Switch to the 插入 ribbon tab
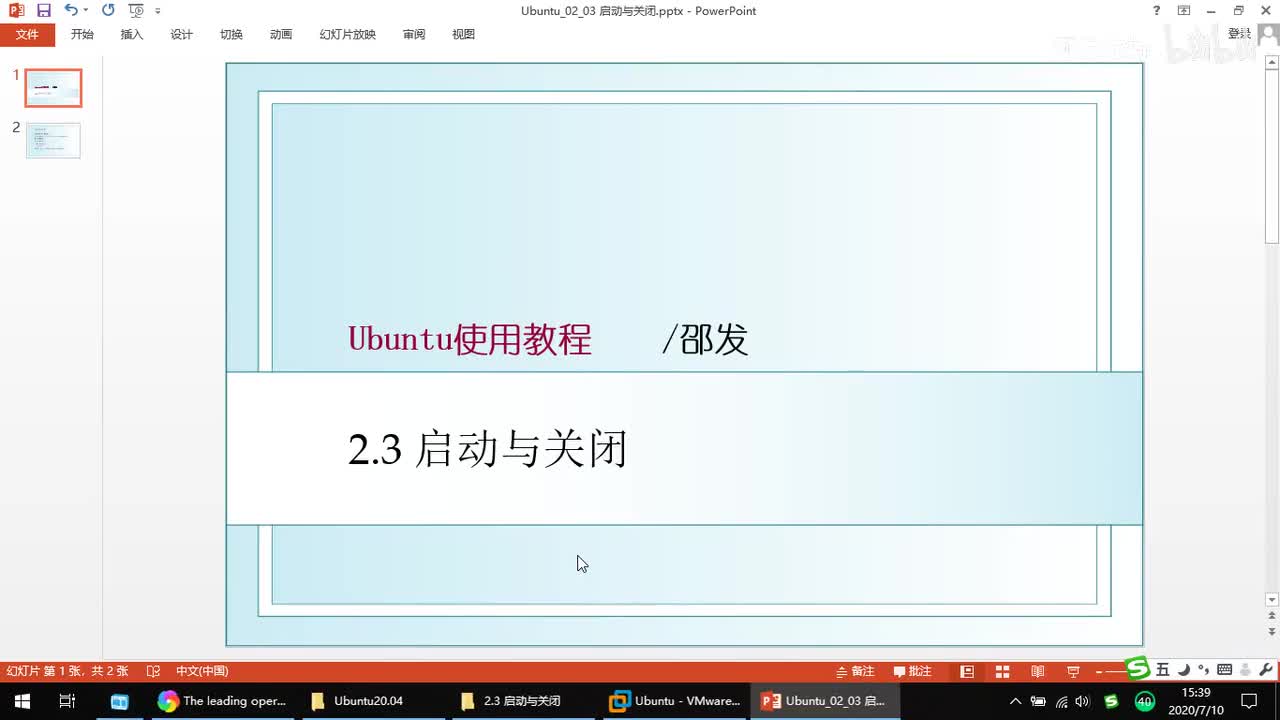1280x720 pixels. 132,34
